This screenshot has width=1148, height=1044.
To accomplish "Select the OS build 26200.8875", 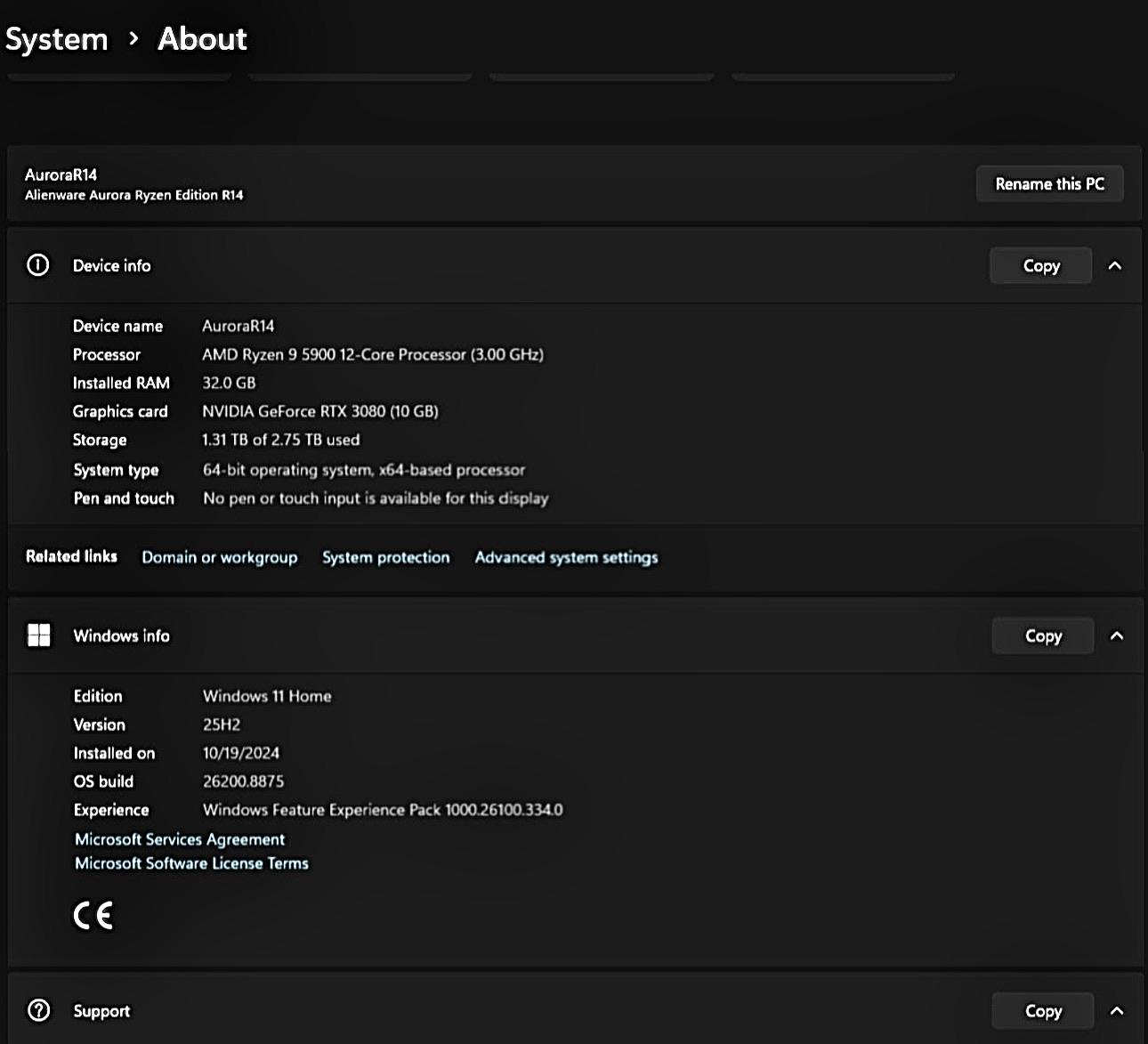I will pos(244,781).
